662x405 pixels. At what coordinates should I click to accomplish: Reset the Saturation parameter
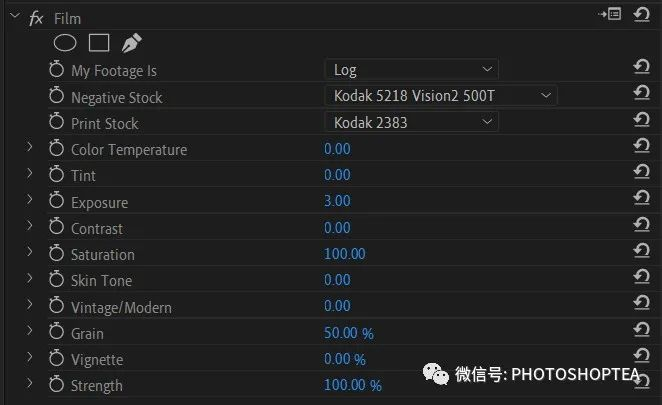click(641, 250)
